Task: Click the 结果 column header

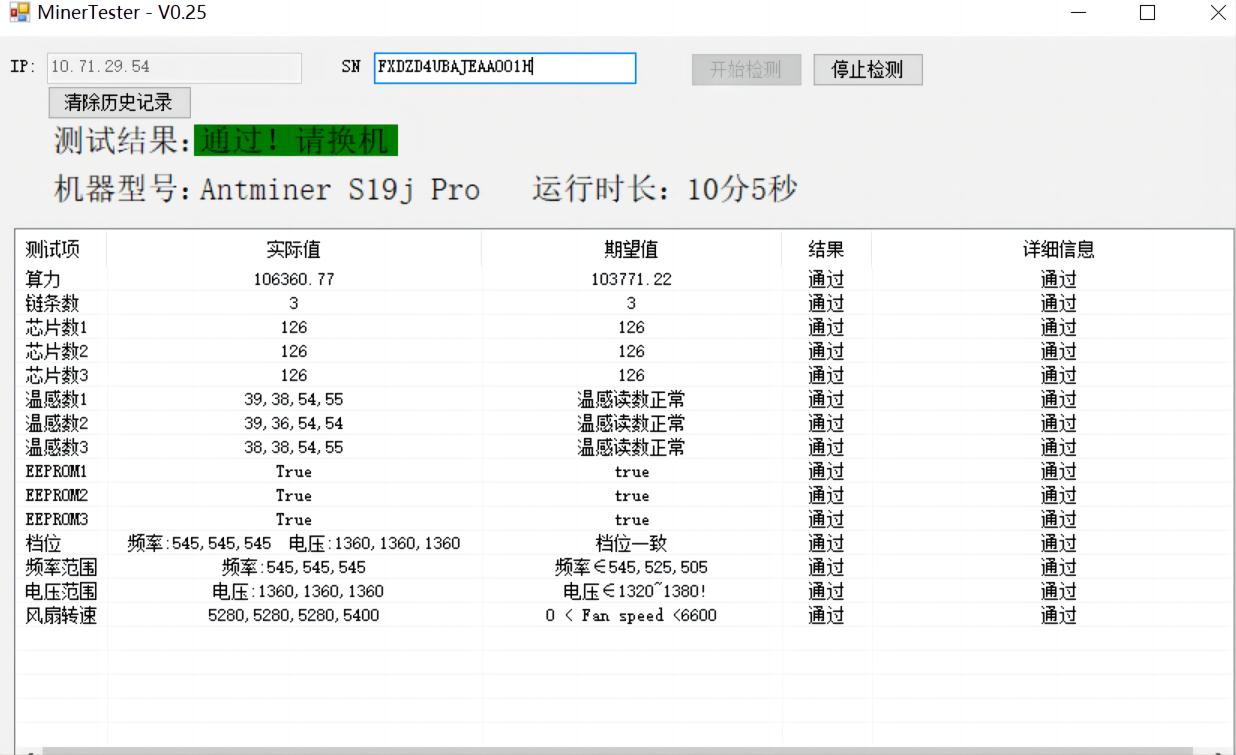Action: point(826,249)
